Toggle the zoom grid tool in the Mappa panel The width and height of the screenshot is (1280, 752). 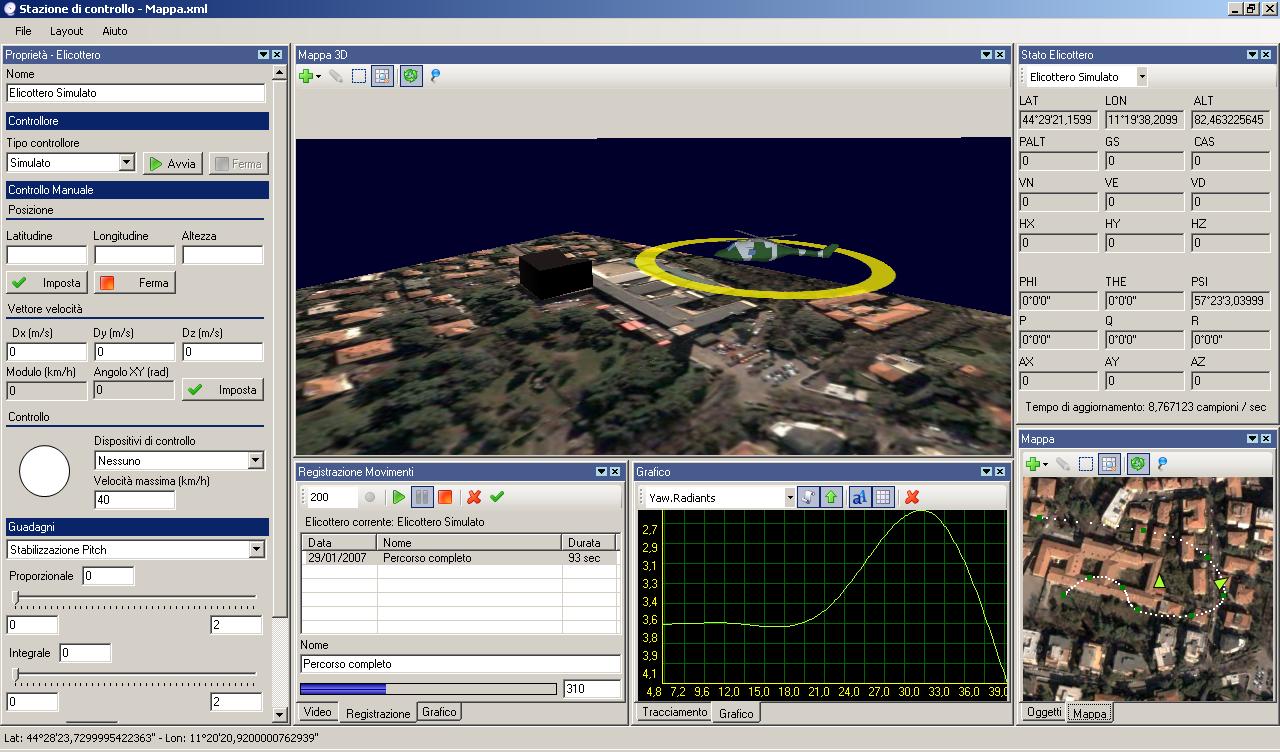pyautogui.click(x=1109, y=464)
